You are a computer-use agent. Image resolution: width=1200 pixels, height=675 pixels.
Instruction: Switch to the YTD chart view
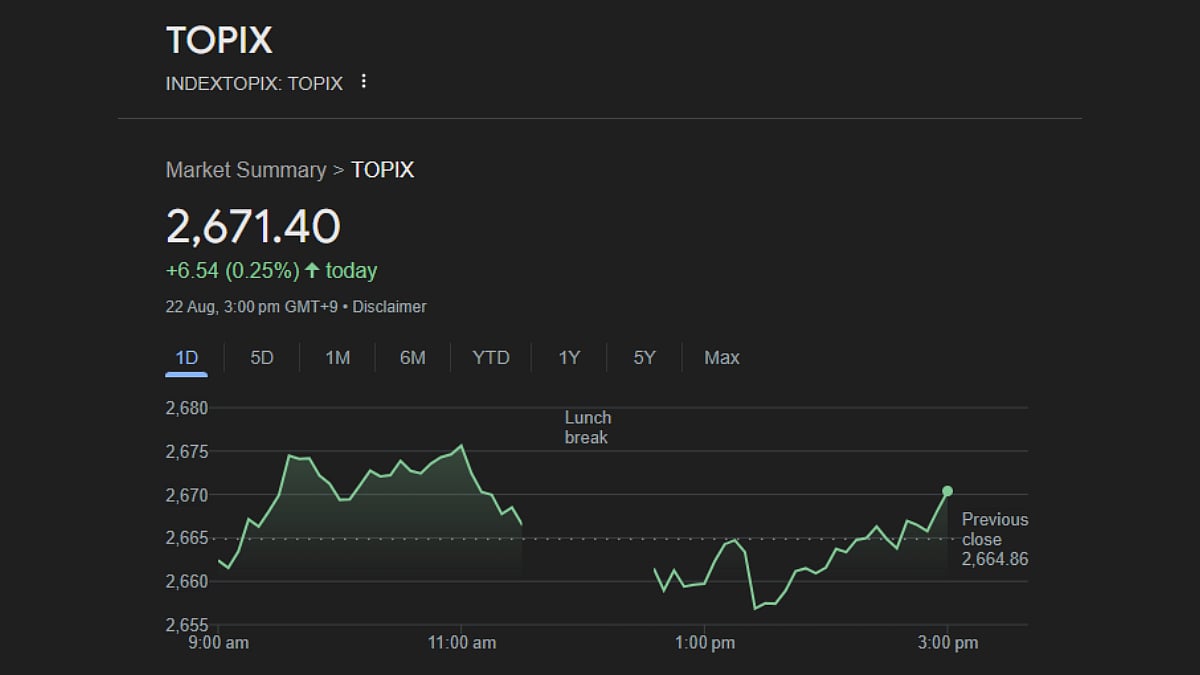[x=491, y=358]
